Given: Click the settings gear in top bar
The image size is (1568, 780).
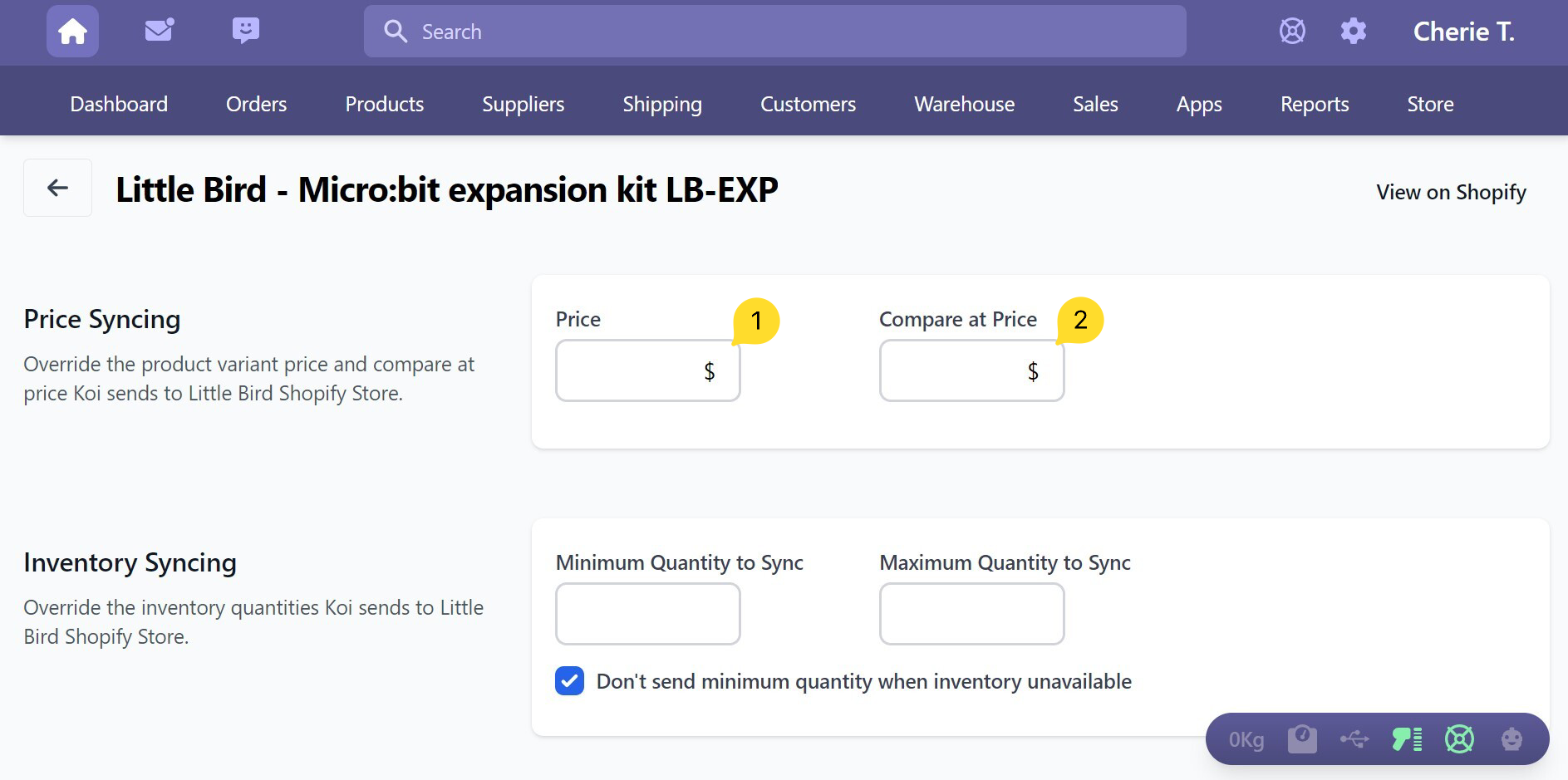Looking at the screenshot, I should [1353, 32].
